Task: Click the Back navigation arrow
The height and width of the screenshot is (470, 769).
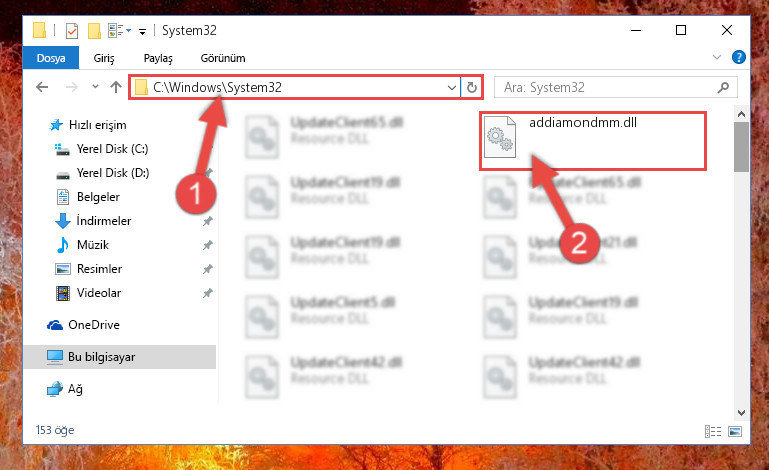Action: click(x=42, y=87)
